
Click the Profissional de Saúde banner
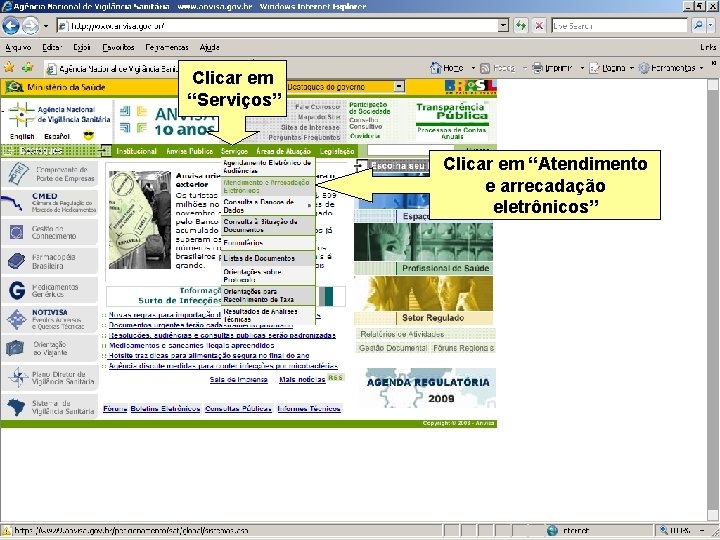coord(423,249)
